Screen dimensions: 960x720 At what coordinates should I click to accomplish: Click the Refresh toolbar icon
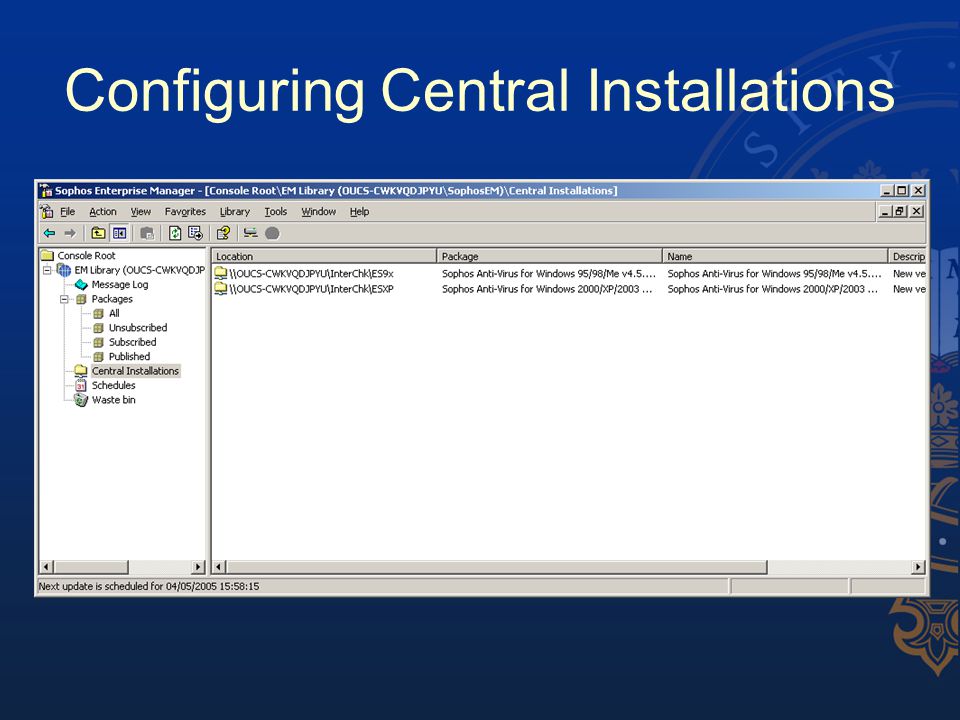175,233
